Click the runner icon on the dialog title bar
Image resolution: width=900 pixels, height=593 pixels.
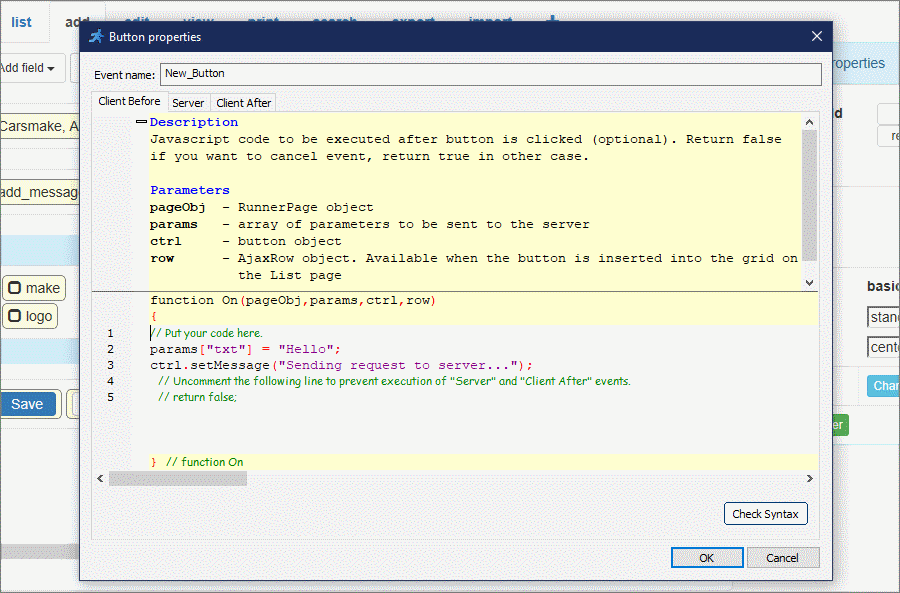click(x=96, y=36)
